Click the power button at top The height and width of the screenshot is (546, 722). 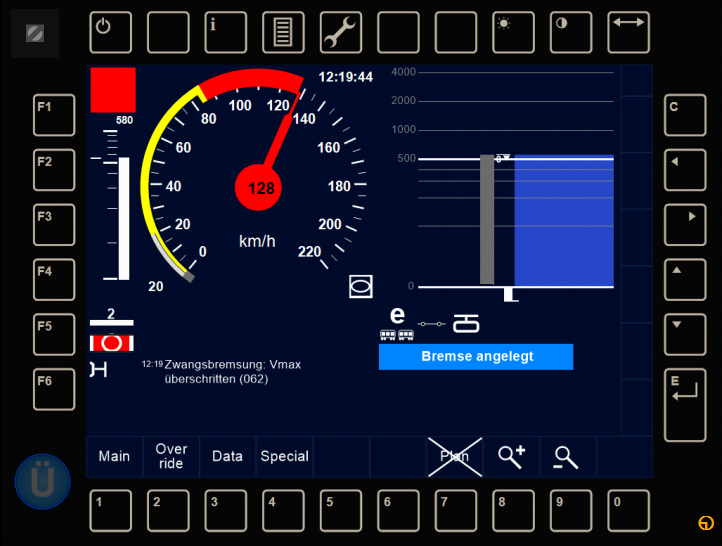click(x=111, y=32)
